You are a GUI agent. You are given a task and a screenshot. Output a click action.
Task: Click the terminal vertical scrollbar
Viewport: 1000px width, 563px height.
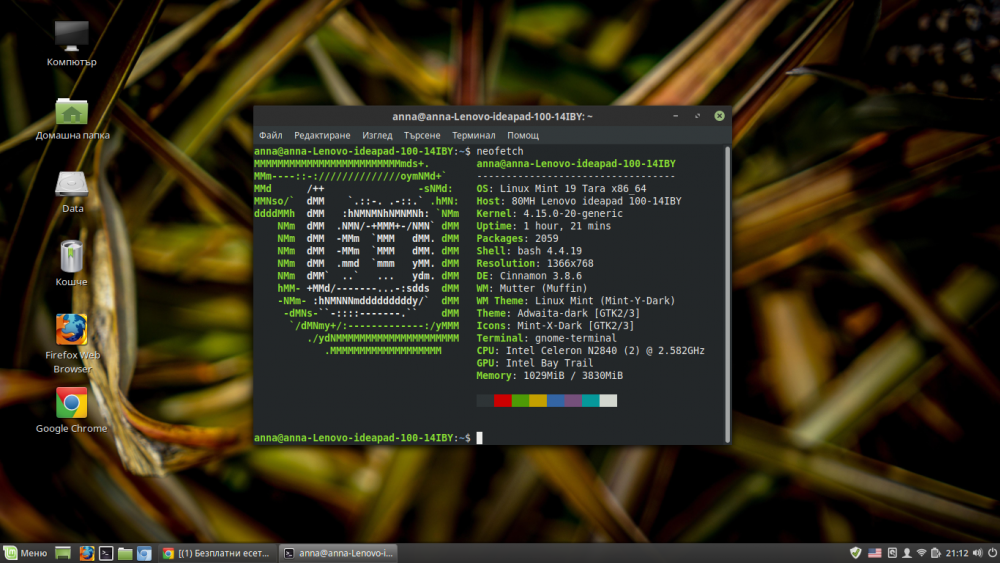[x=727, y=294]
